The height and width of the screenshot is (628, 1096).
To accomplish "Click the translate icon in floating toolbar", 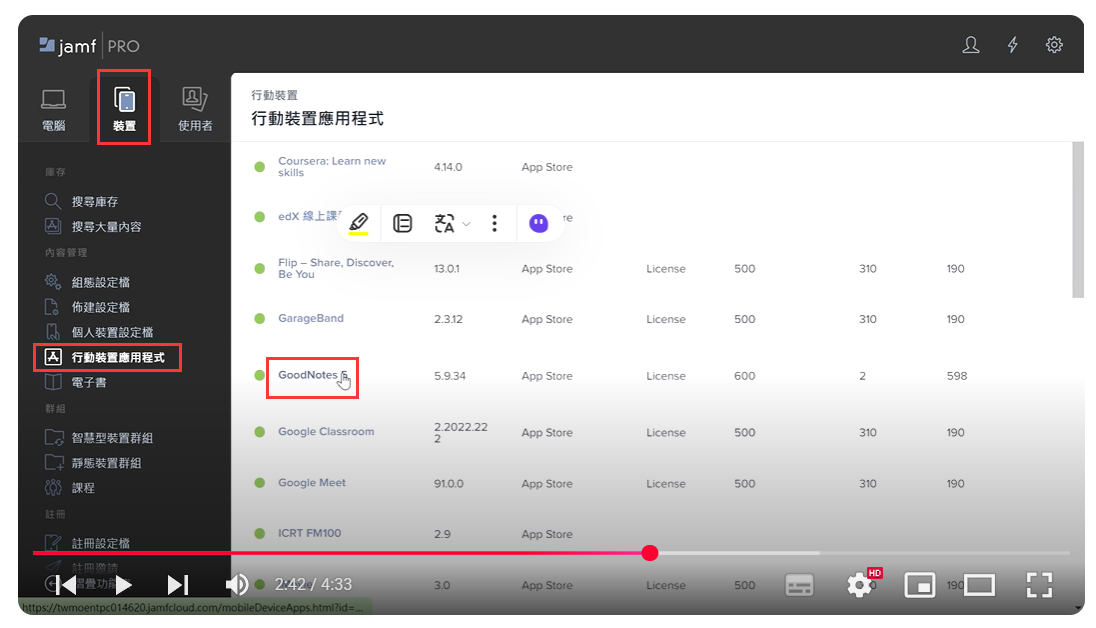I will coord(445,223).
